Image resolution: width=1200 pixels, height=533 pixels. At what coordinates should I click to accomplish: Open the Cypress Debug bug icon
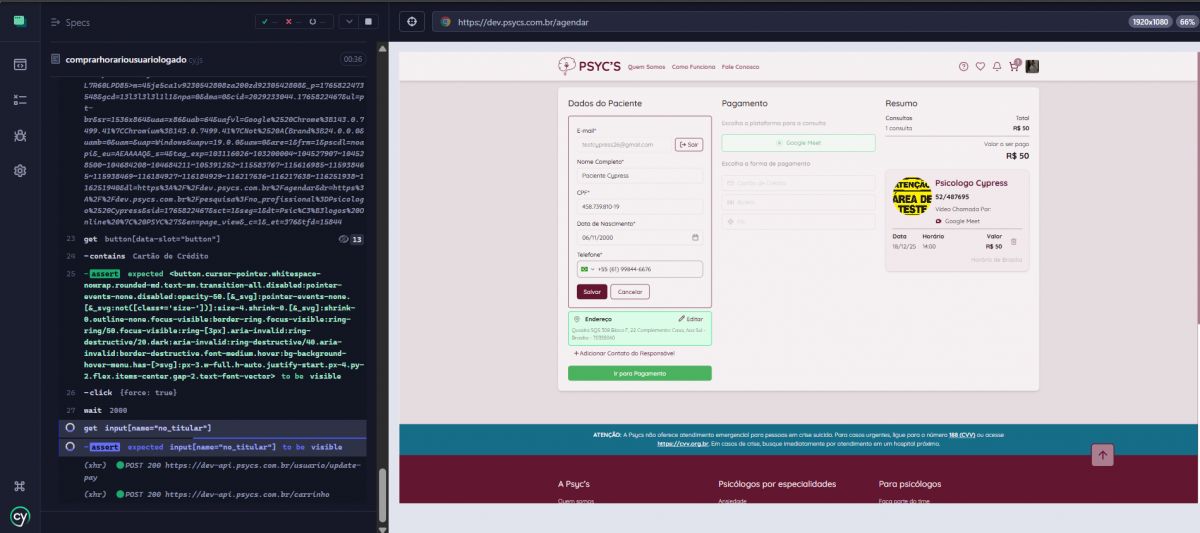click(x=19, y=135)
